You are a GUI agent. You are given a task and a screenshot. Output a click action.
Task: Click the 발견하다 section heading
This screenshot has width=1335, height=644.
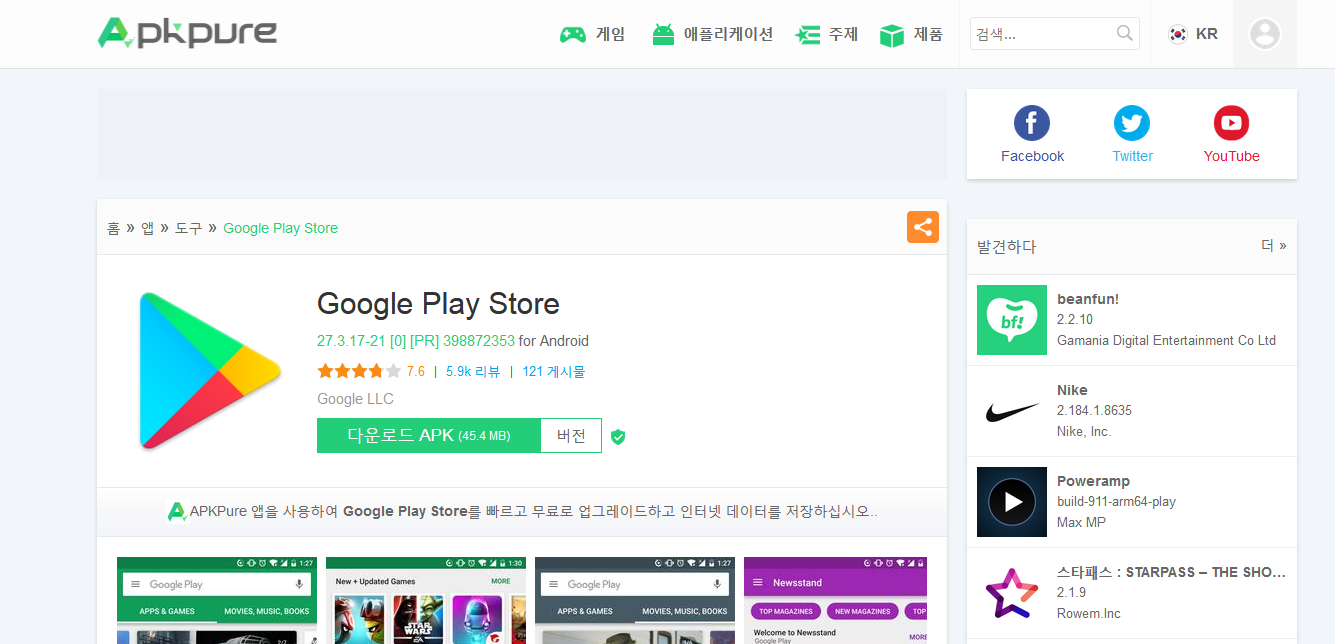coord(1007,246)
